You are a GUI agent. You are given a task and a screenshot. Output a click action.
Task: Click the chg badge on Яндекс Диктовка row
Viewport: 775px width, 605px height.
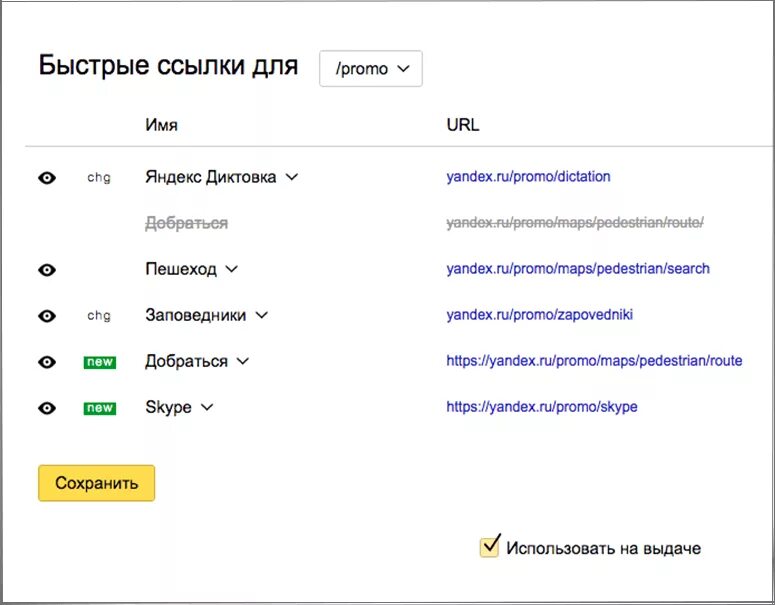[99, 177]
